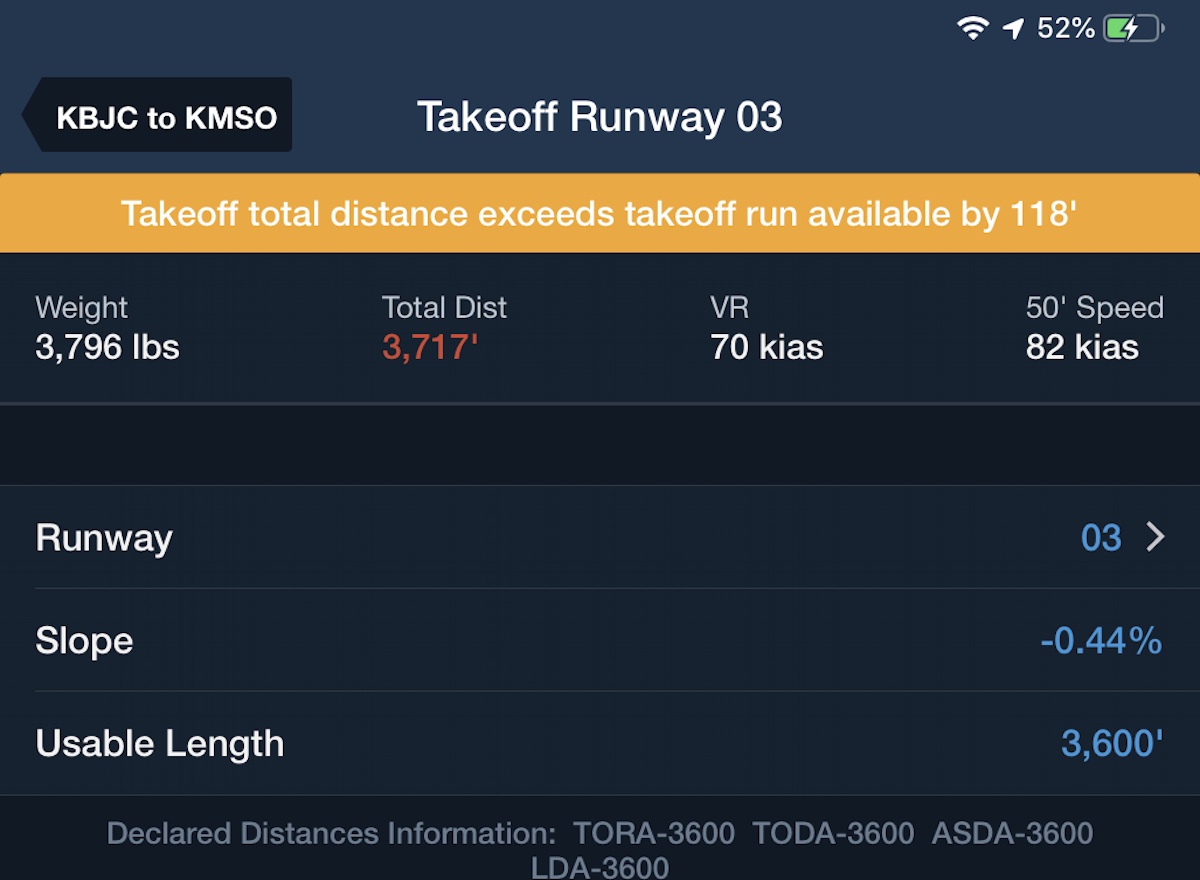Tap the Wi-Fi status icon
This screenshot has height=880, width=1200.
pos(972,29)
